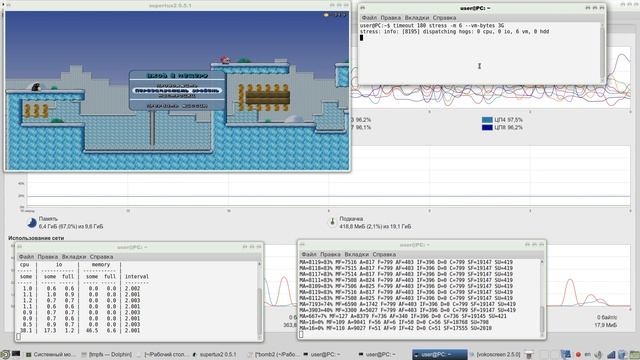The height and width of the screenshot is (360, 640).
Task: Click the scrollbar of the cpu/io/memory terminal
Action: click(x=259, y=300)
